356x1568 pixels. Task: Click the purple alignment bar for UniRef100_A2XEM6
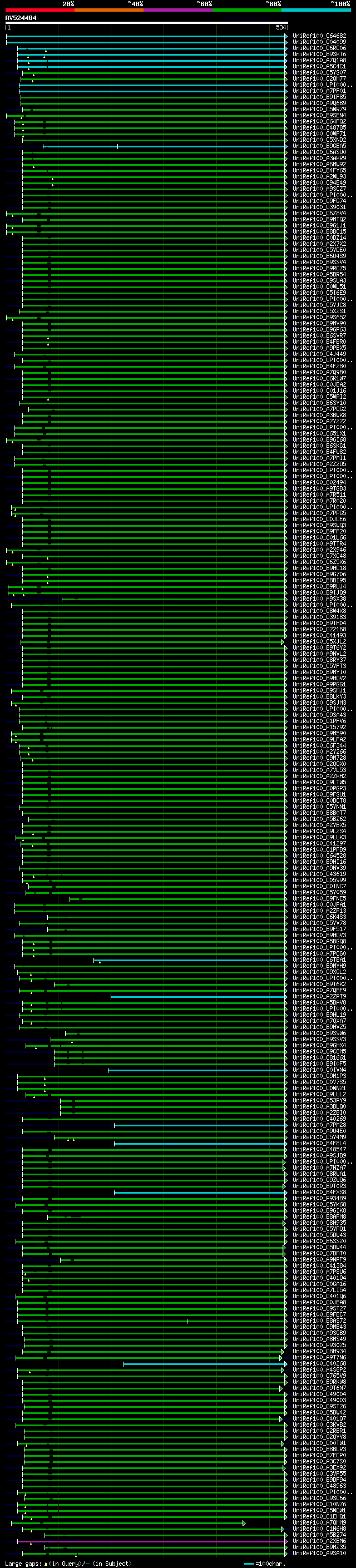pos(152,1541)
